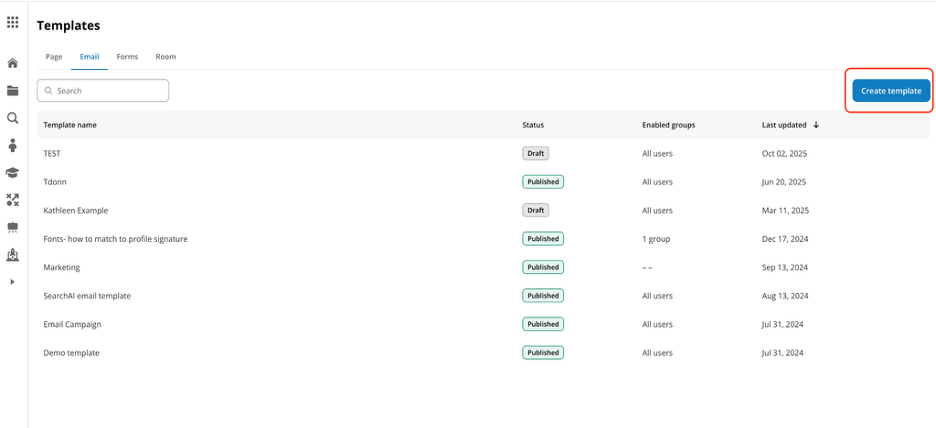Click the Sep 13, 2024 date cell
This screenshot has height=428, width=936.
[784, 267]
